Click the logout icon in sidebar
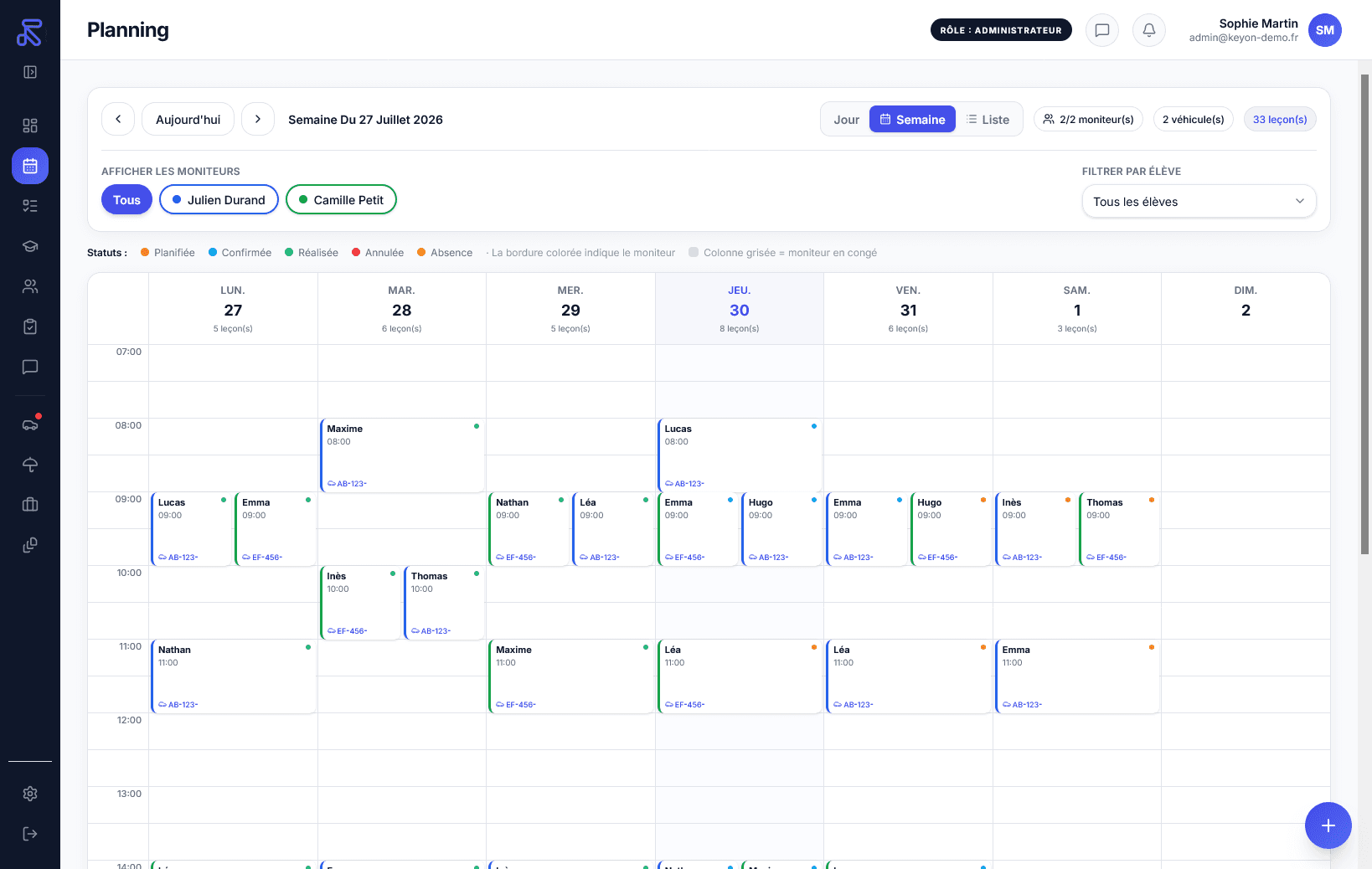This screenshot has width=1372, height=869. (30, 834)
